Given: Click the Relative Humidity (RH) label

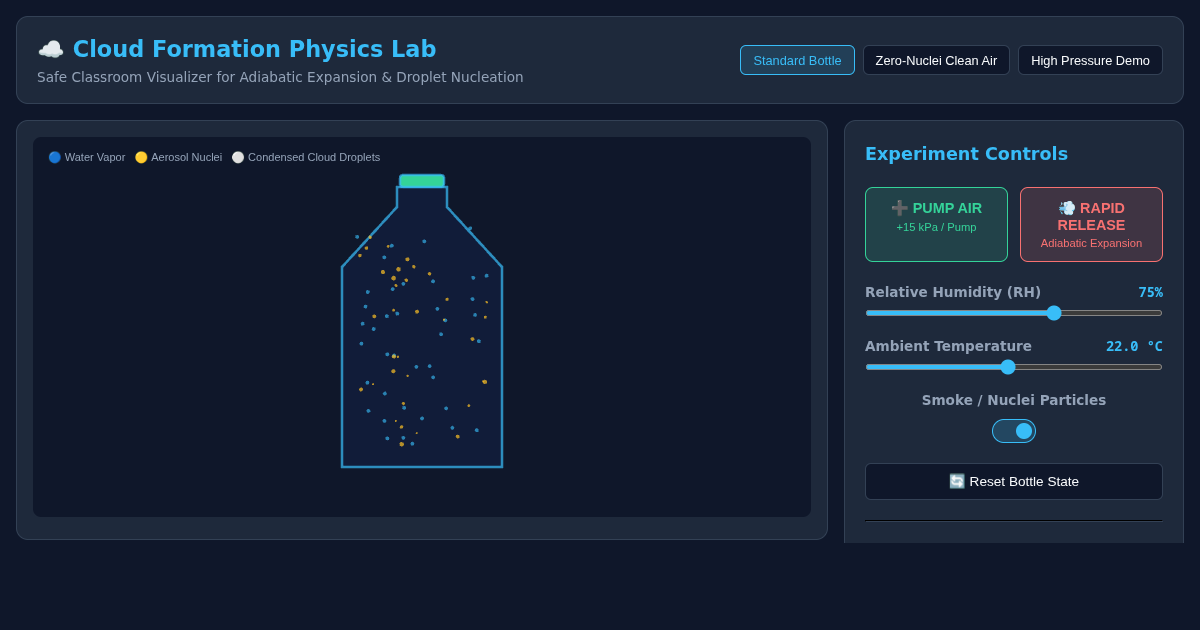Looking at the screenshot, I should [953, 292].
